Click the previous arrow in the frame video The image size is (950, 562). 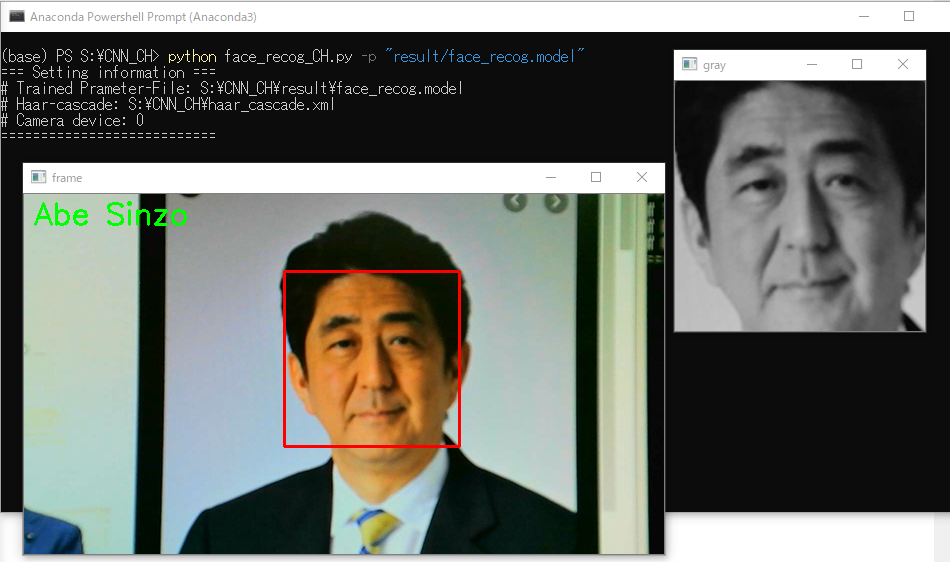coord(515,201)
